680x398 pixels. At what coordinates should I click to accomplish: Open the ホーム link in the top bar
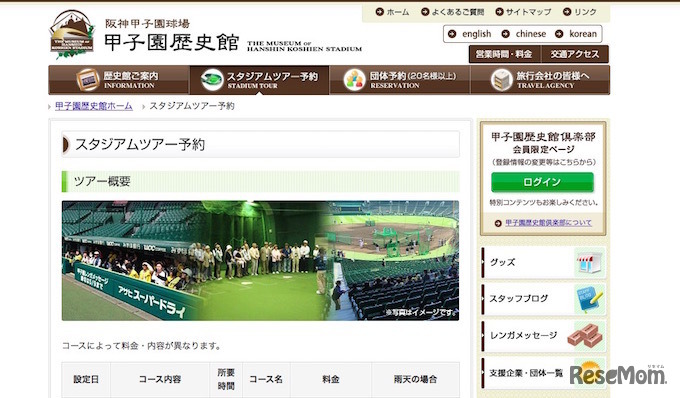coord(397,12)
